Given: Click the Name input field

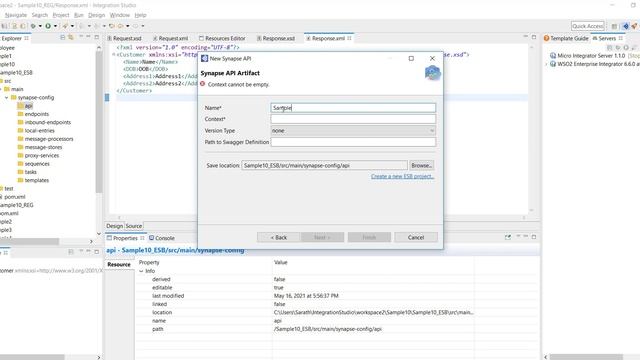Looking at the screenshot, I should pyautogui.click(x=353, y=108).
